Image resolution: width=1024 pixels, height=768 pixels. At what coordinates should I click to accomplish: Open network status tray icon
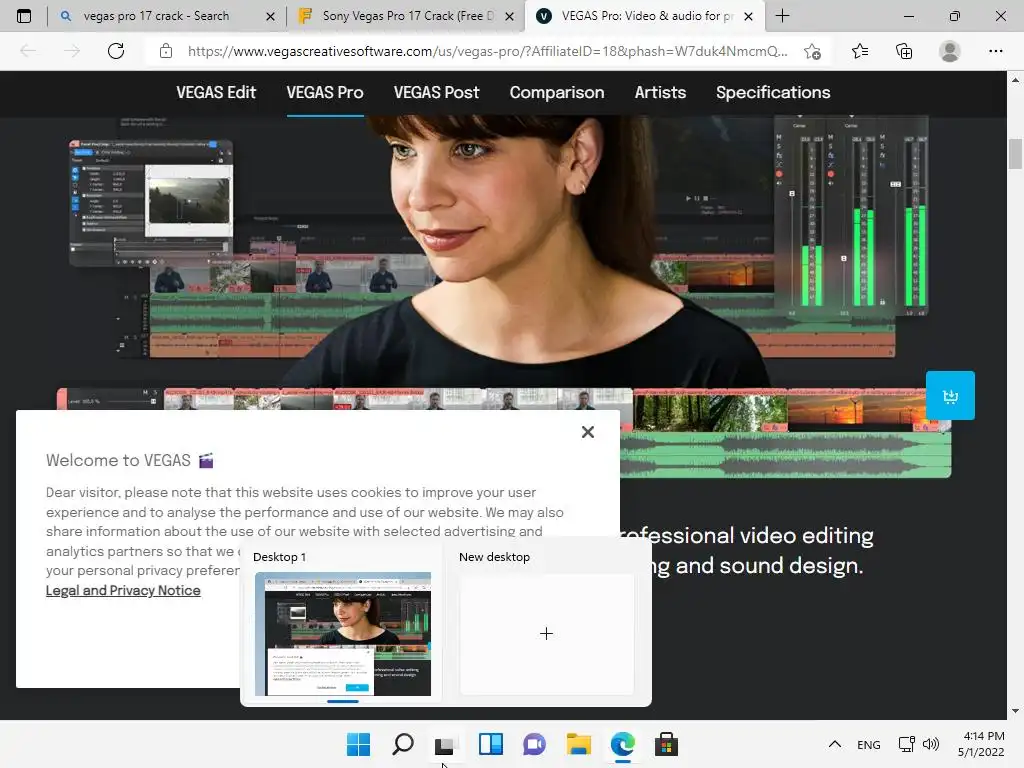click(x=906, y=744)
